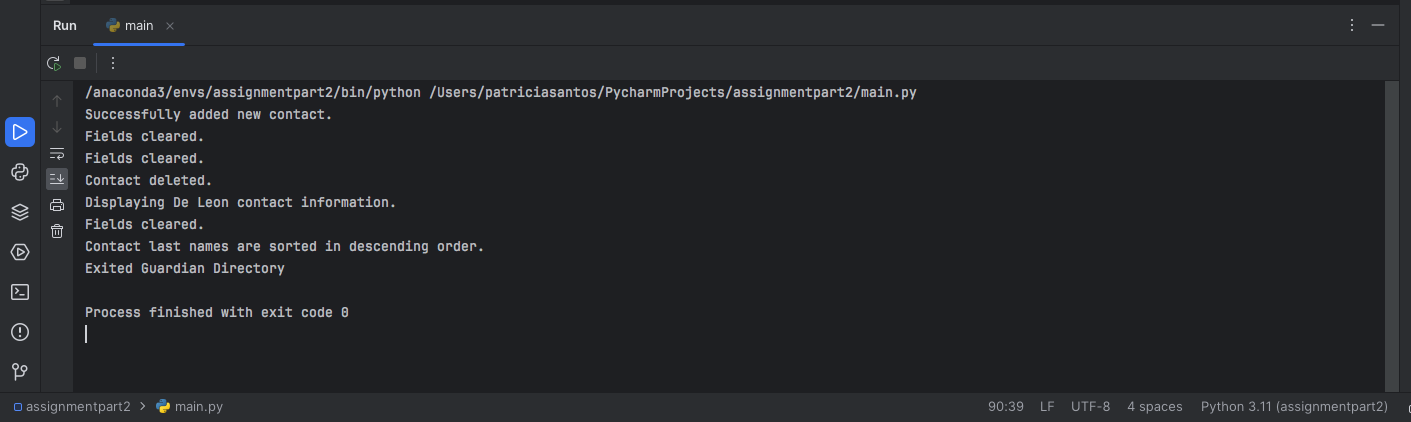The height and width of the screenshot is (422, 1411).
Task: Select 'Exited Guardian Directory' output line
Action: click(x=185, y=268)
